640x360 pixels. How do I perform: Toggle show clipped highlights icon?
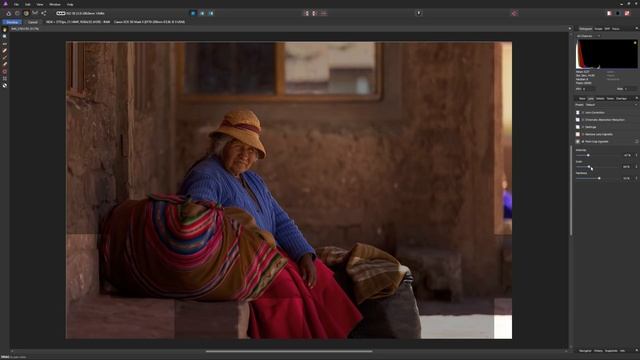[307, 13]
